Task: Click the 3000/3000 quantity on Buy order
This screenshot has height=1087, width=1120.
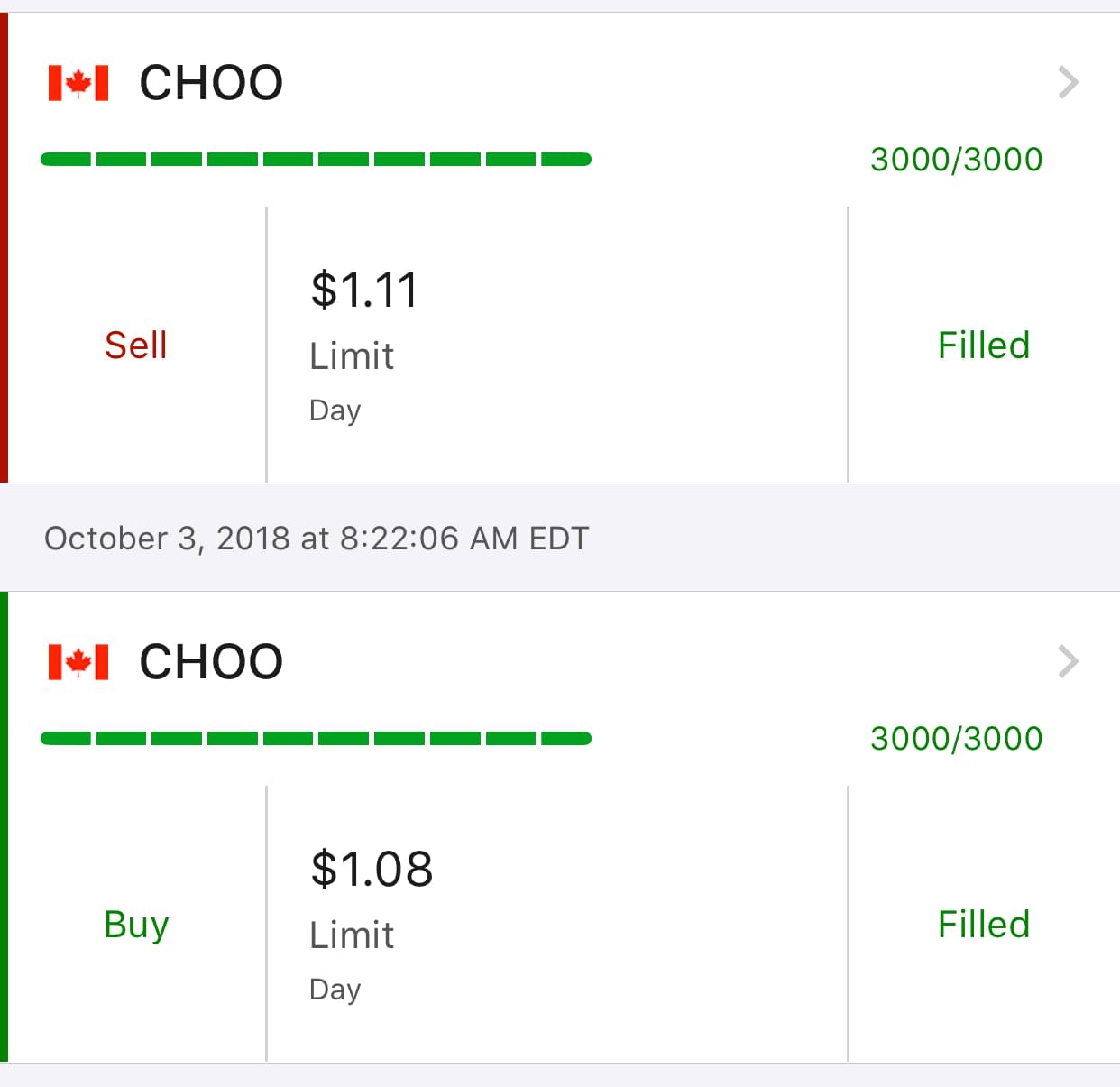Action: [956, 739]
